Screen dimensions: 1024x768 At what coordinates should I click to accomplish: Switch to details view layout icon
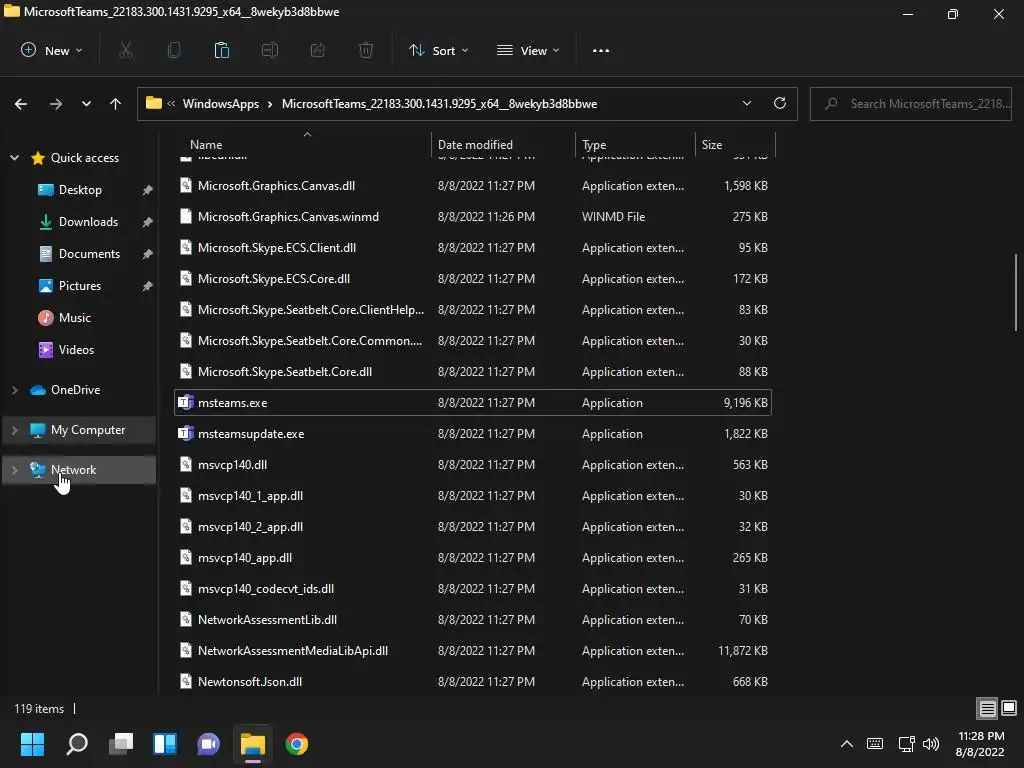pos(987,708)
